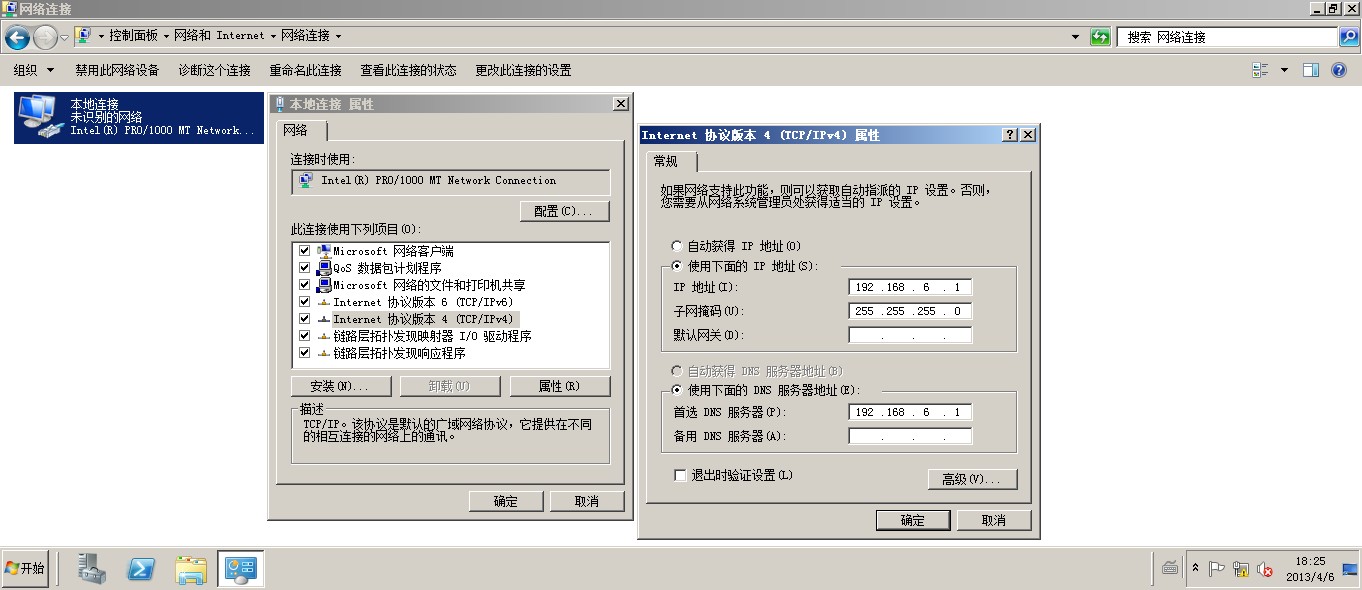Expand arrow after 网络连接 breadcrumb

(338, 36)
